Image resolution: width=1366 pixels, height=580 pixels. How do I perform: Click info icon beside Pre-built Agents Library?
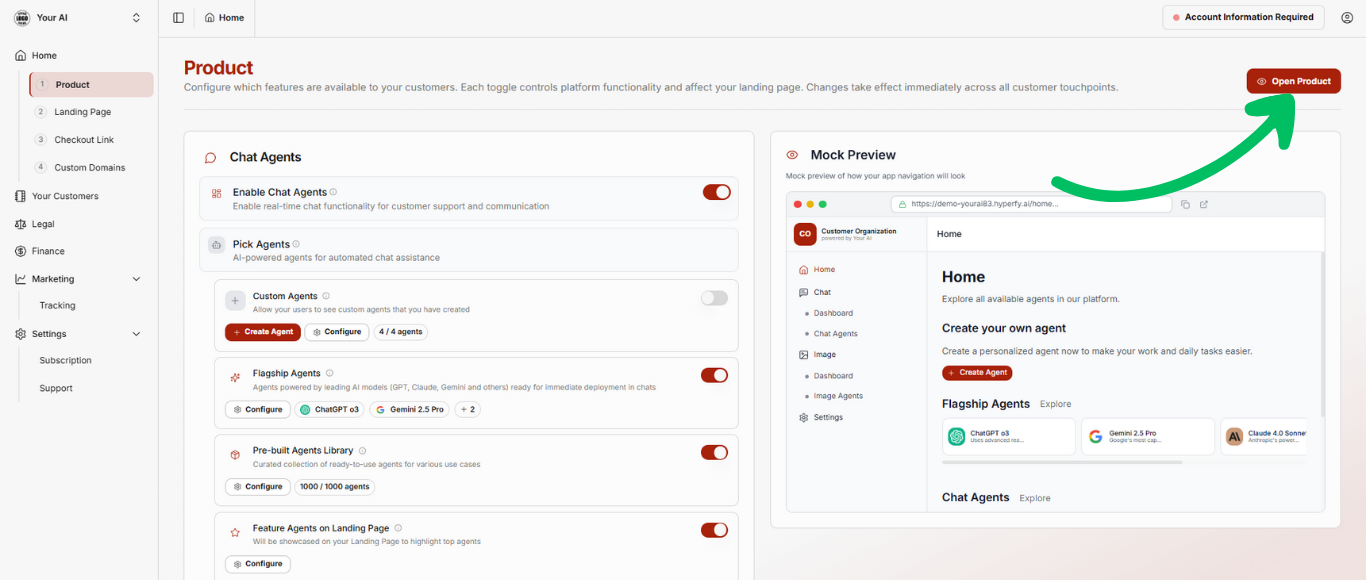click(x=362, y=451)
